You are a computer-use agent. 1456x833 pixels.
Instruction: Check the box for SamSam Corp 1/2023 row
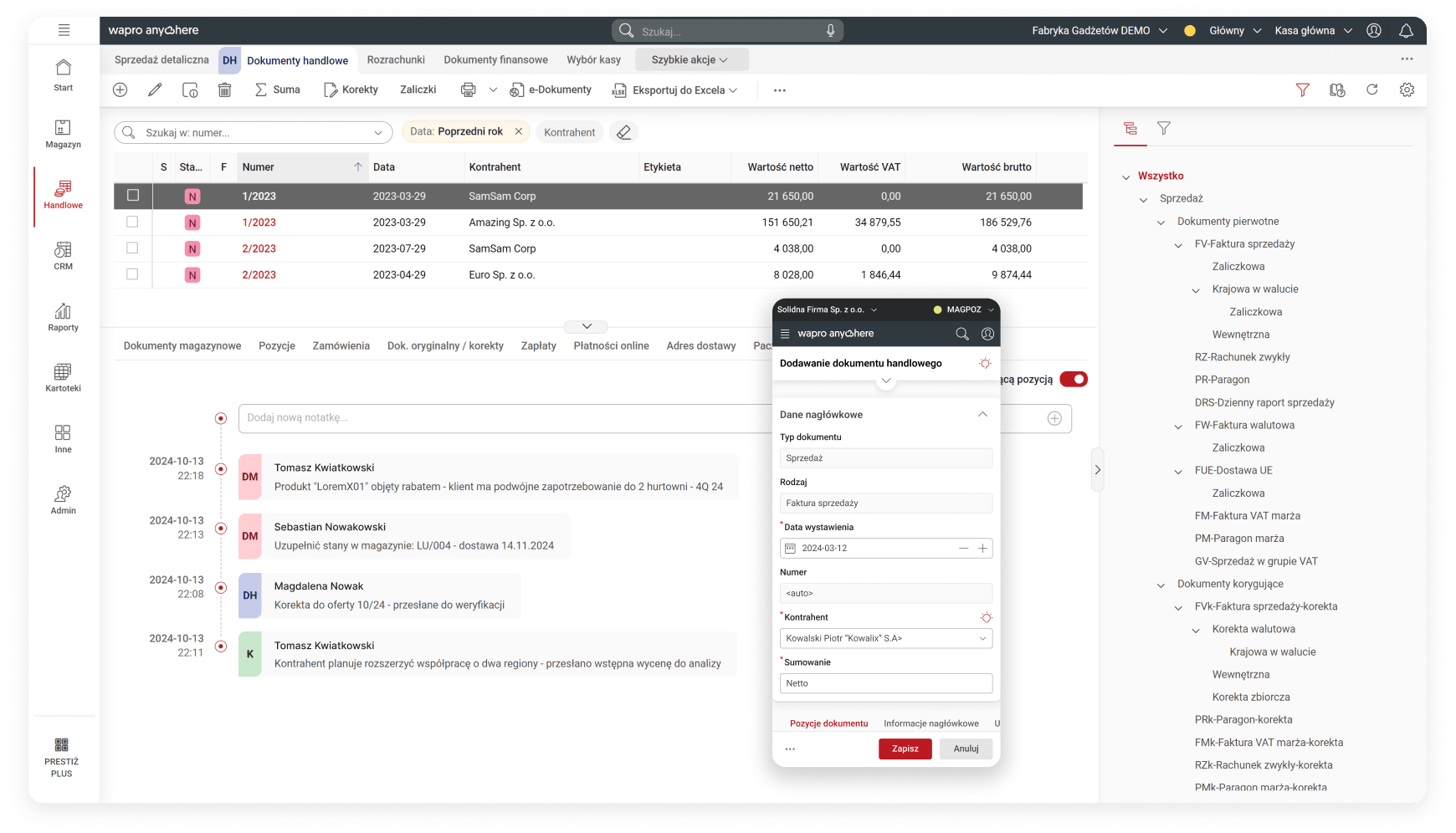pos(132,196)
